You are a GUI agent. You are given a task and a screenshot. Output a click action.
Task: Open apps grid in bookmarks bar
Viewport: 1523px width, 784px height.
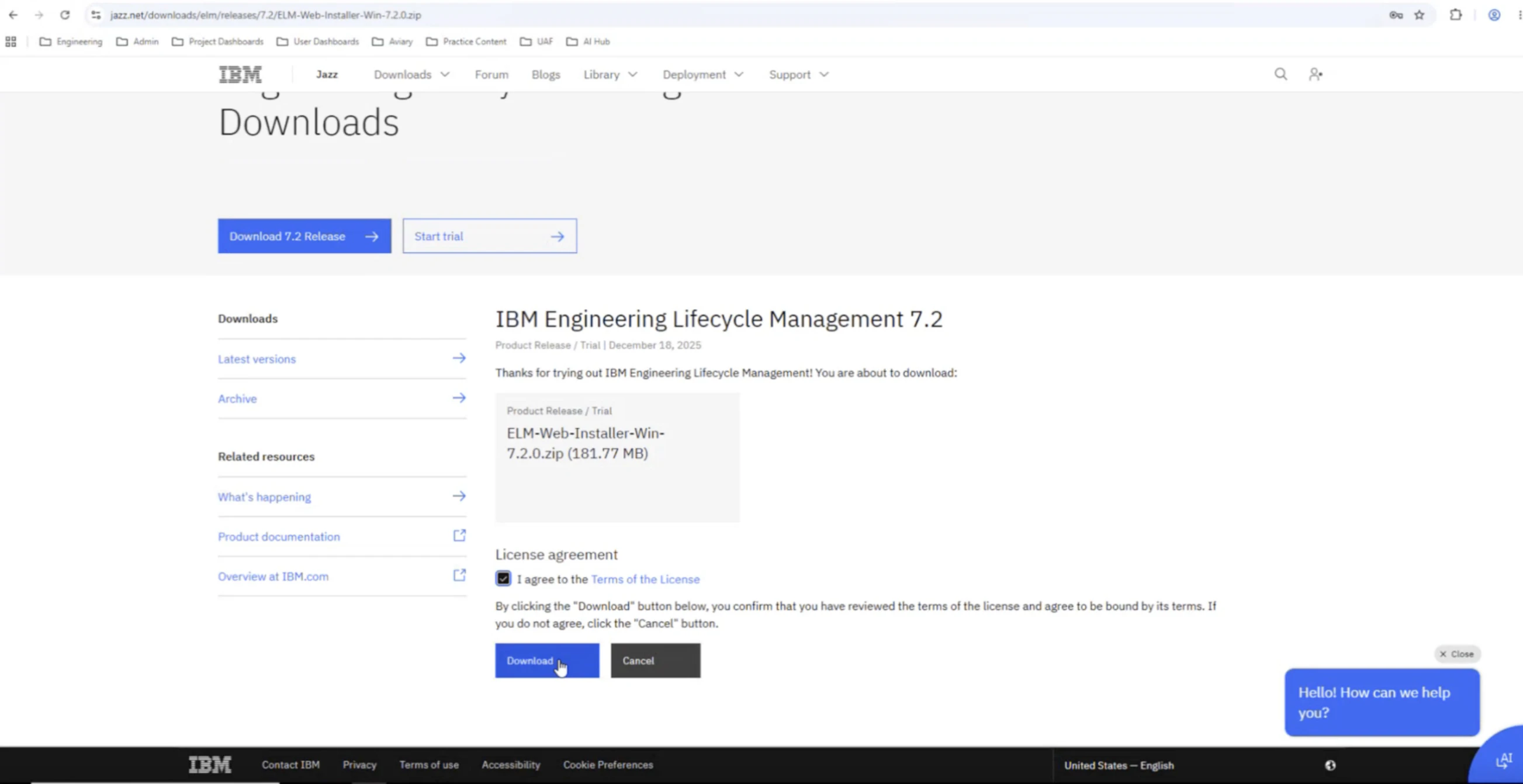click(x=11, y=41)
